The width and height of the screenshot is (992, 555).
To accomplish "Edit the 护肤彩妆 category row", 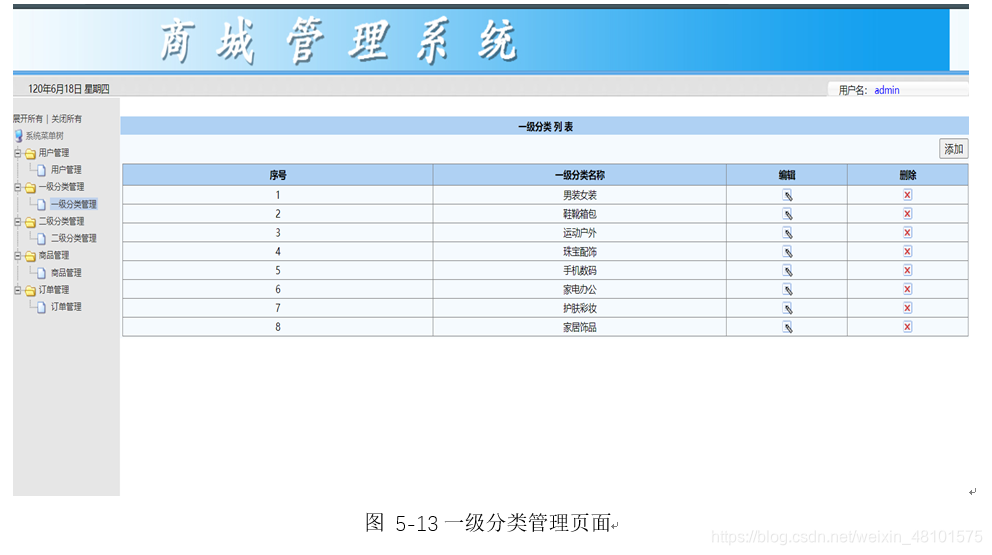I will (787, 309).
